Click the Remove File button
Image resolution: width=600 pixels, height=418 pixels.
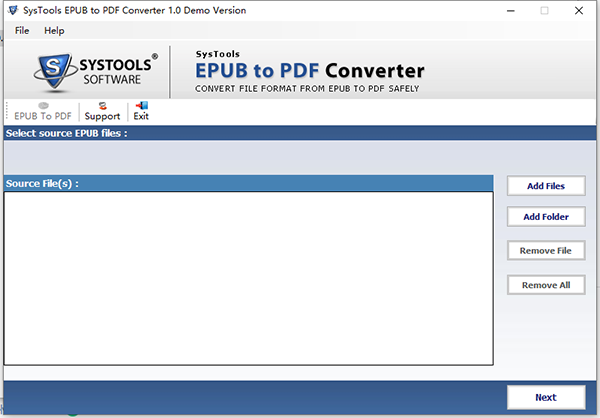[x=546, y=251]
